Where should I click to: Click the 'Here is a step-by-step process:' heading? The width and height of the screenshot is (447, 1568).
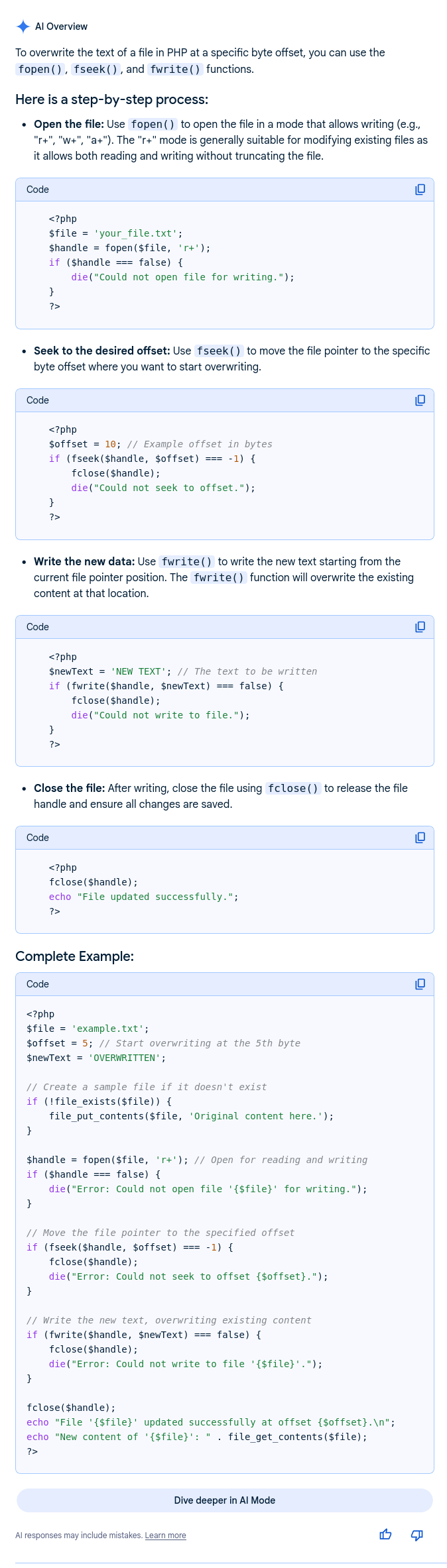(111, 99)
